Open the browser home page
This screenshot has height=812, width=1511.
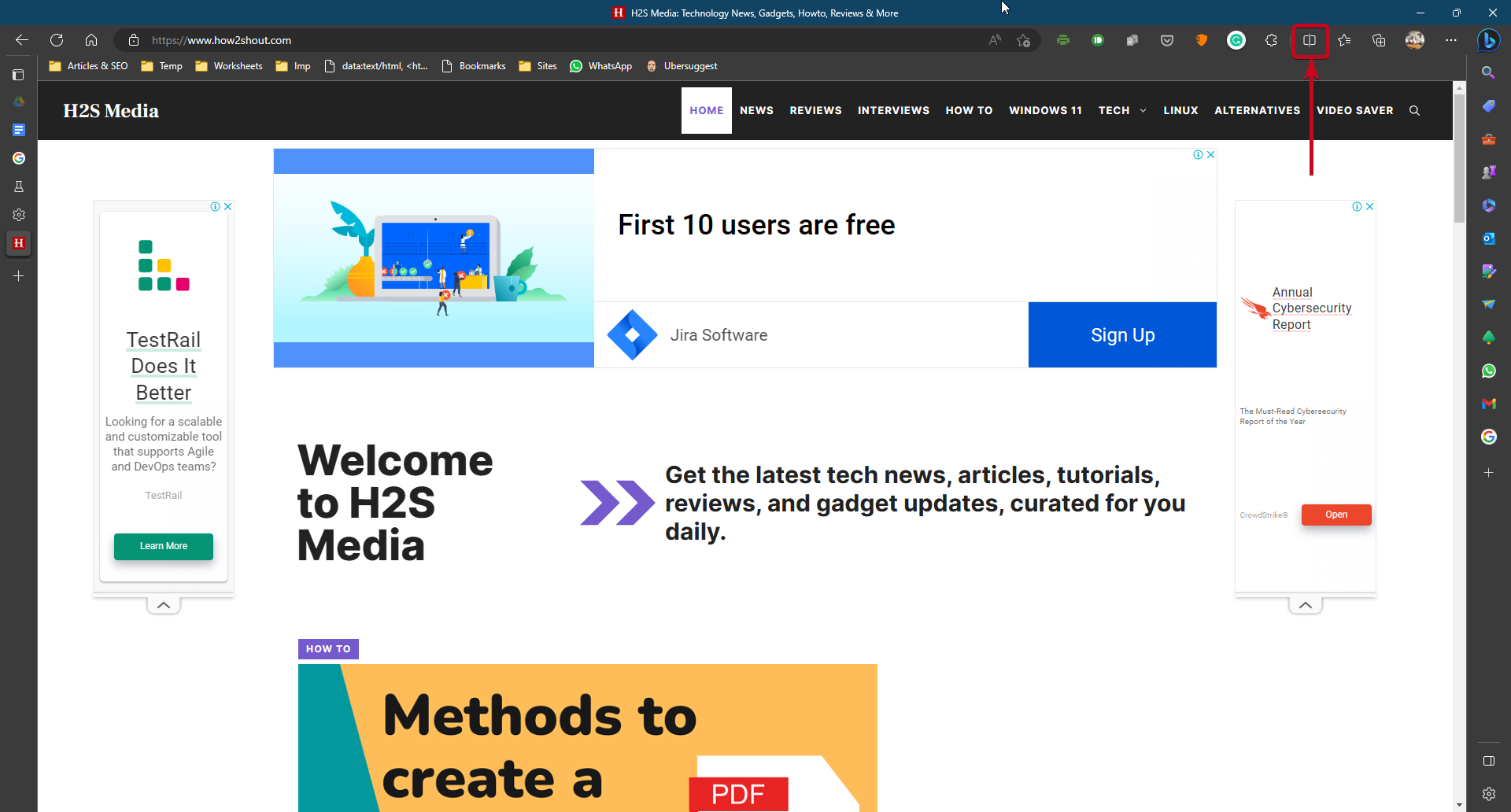click(91, 40)
